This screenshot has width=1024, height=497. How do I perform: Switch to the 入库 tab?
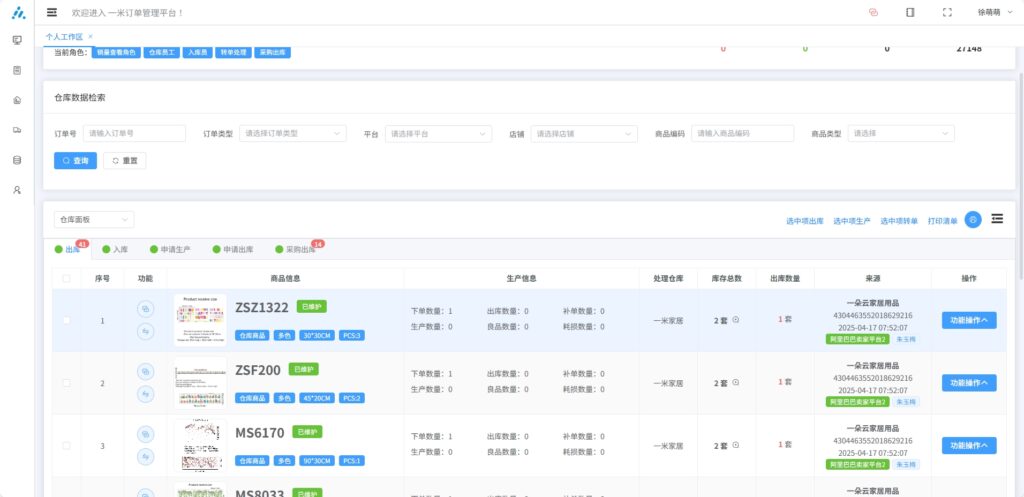click(115, 249)
